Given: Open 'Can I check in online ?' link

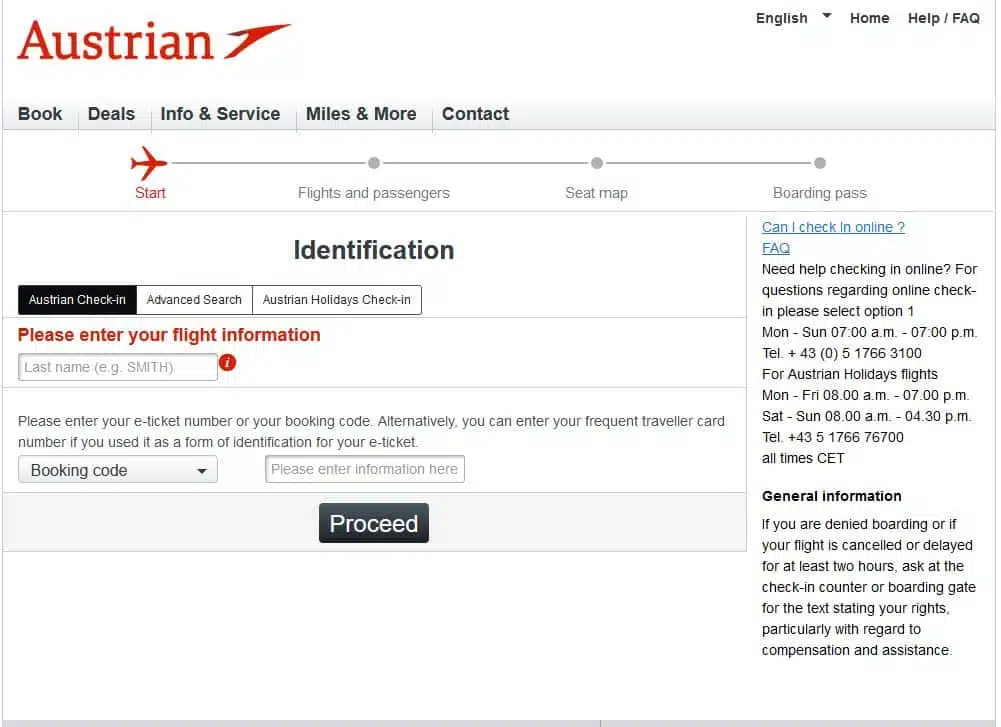Looking at the screenshot, I should 833,227.
